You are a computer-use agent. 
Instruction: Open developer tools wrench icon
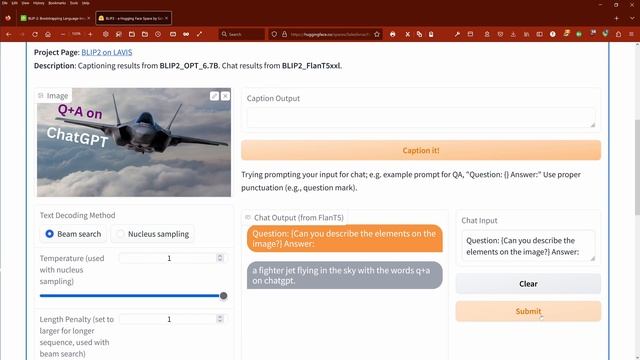457,34
